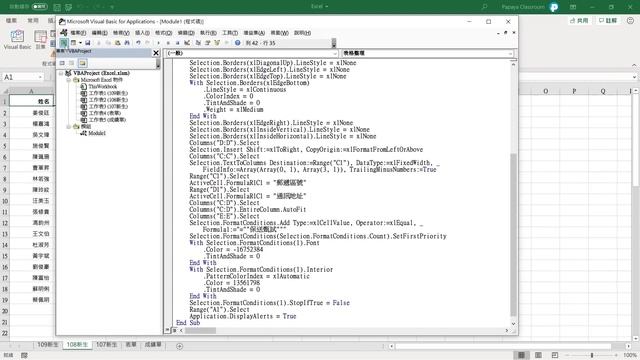
Task: Click the Share button in Excel
Action: (x=580, y=20)
